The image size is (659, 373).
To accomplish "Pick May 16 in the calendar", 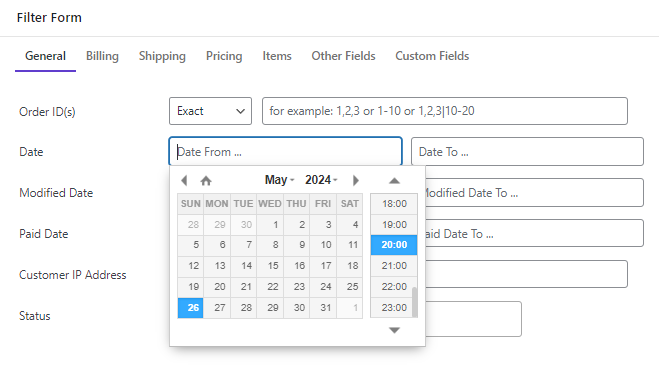I will click(296, 266).
